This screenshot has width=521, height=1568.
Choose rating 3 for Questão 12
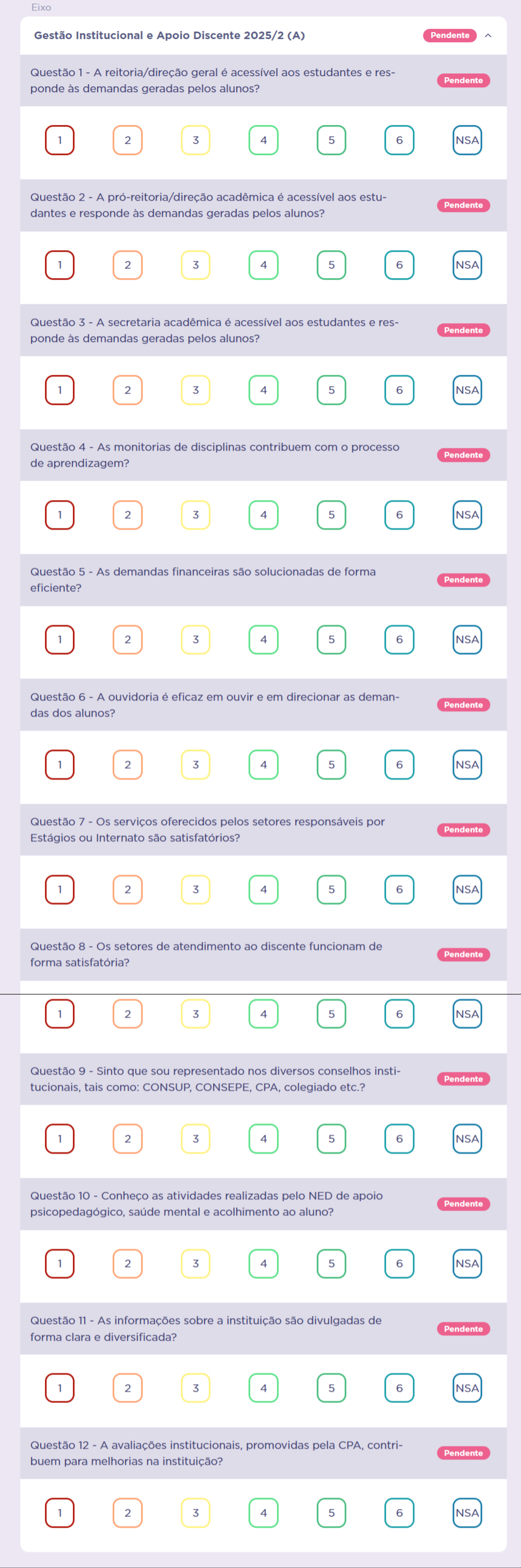click(x=195, y=1513)
